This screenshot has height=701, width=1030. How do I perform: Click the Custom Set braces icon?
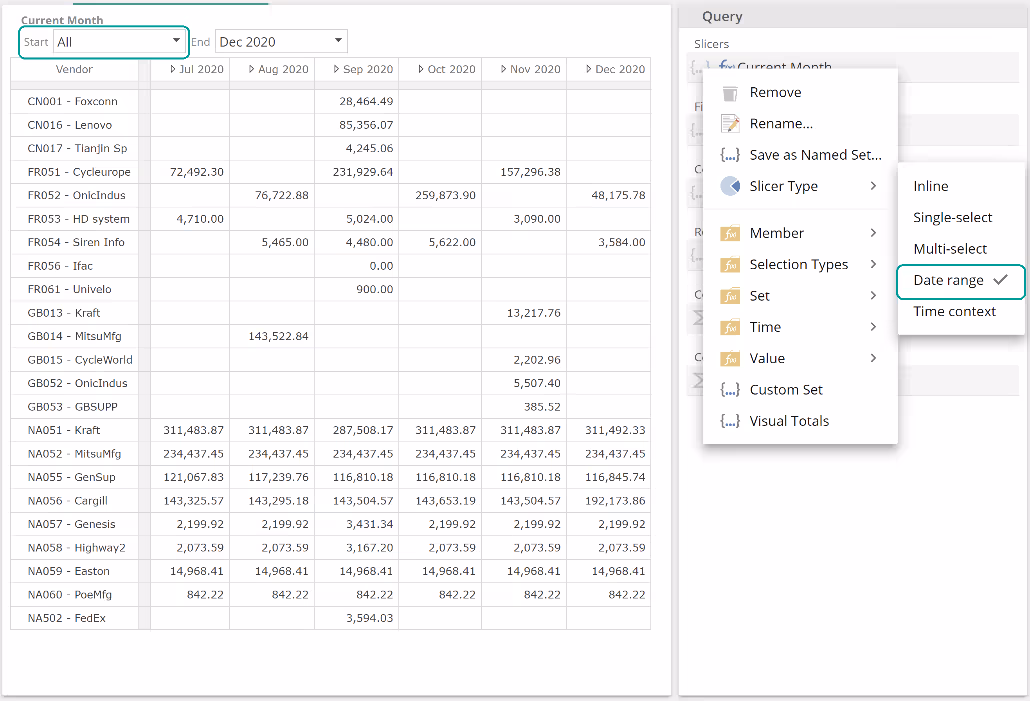tap(730, 390)
